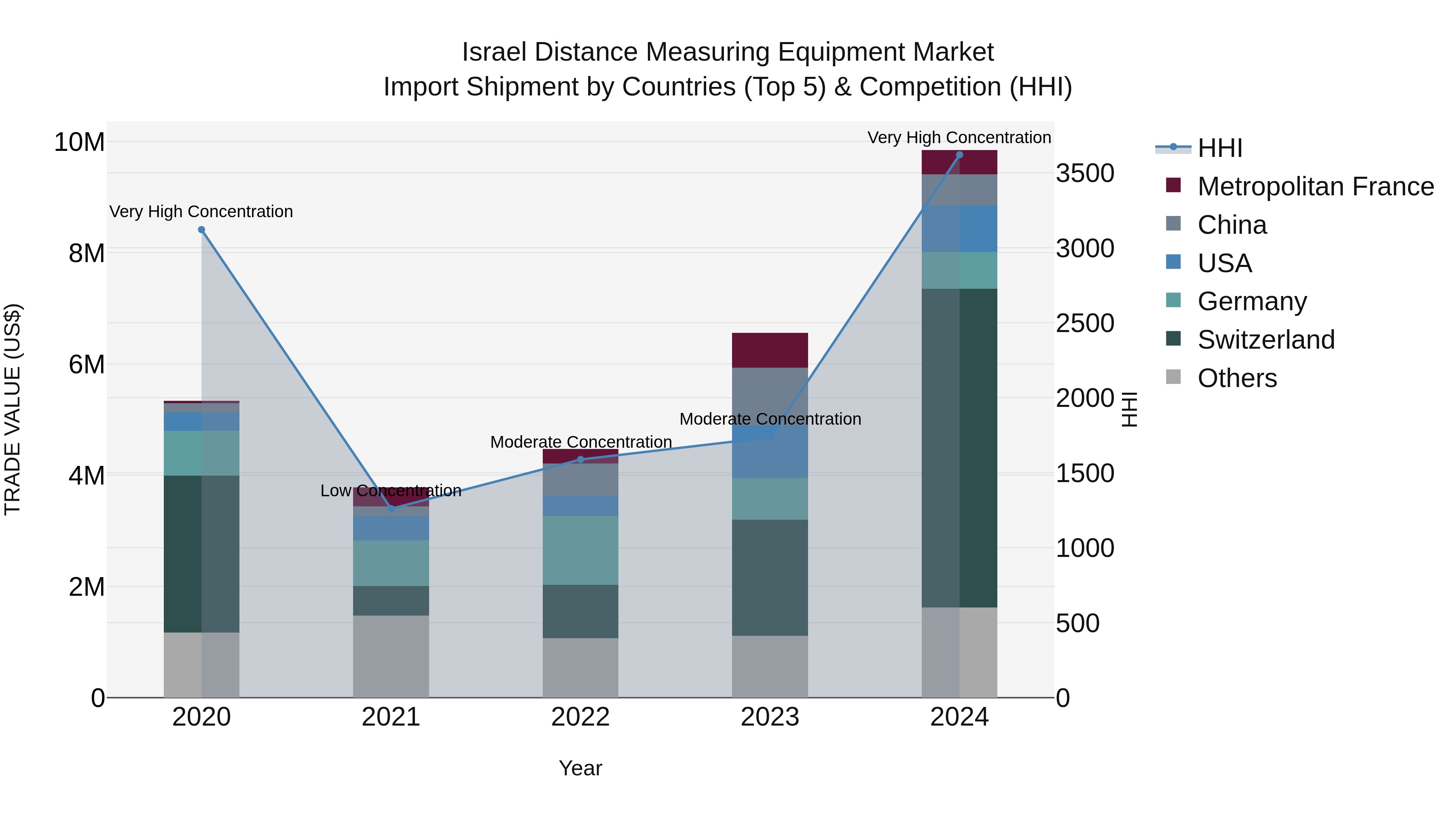Click the 2024 HHI data point
This screenshot has height=819, width=1456.
pyautogui.click(x=959, y=155)
